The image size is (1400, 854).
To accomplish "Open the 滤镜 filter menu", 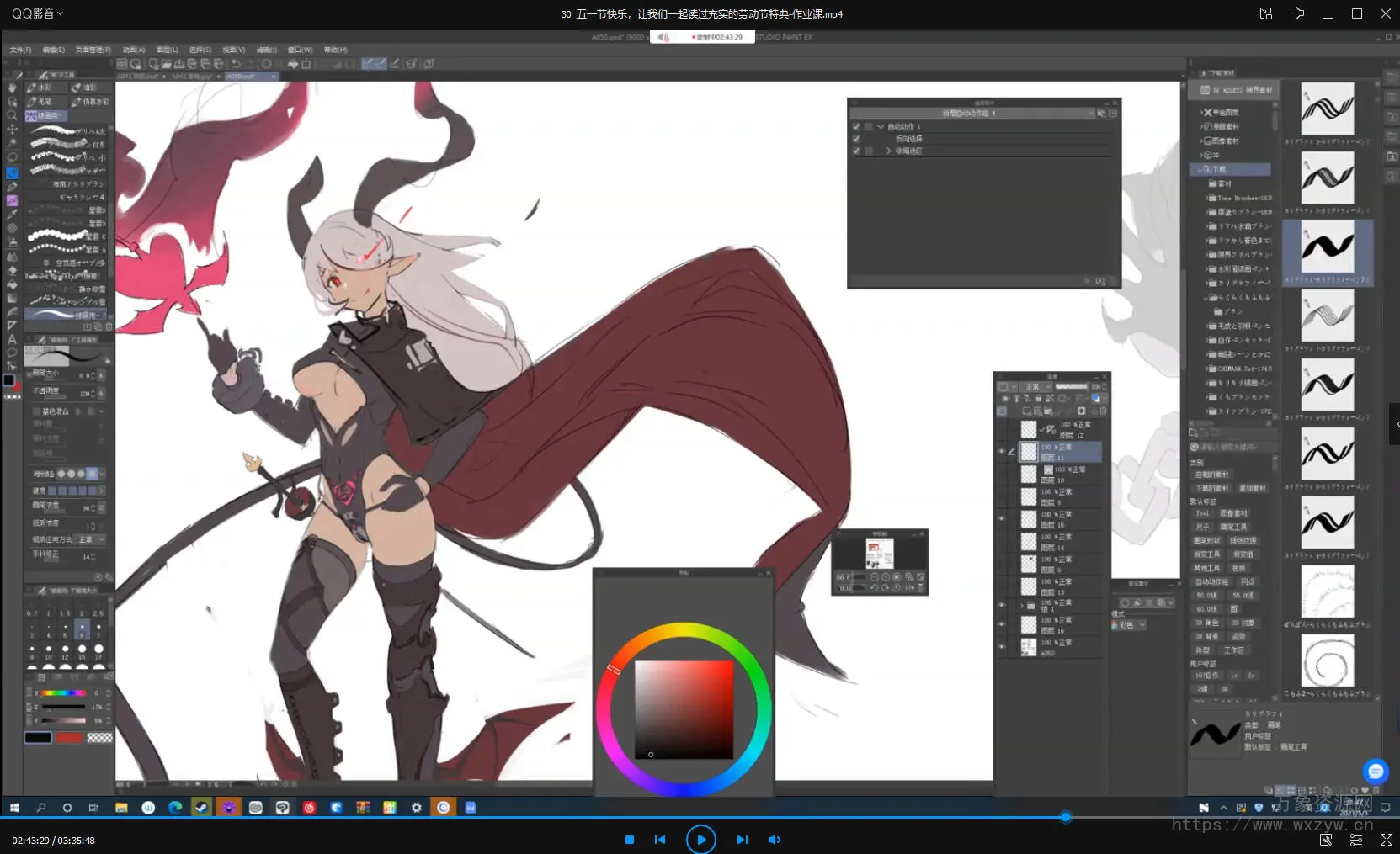I will click(266, 50).
